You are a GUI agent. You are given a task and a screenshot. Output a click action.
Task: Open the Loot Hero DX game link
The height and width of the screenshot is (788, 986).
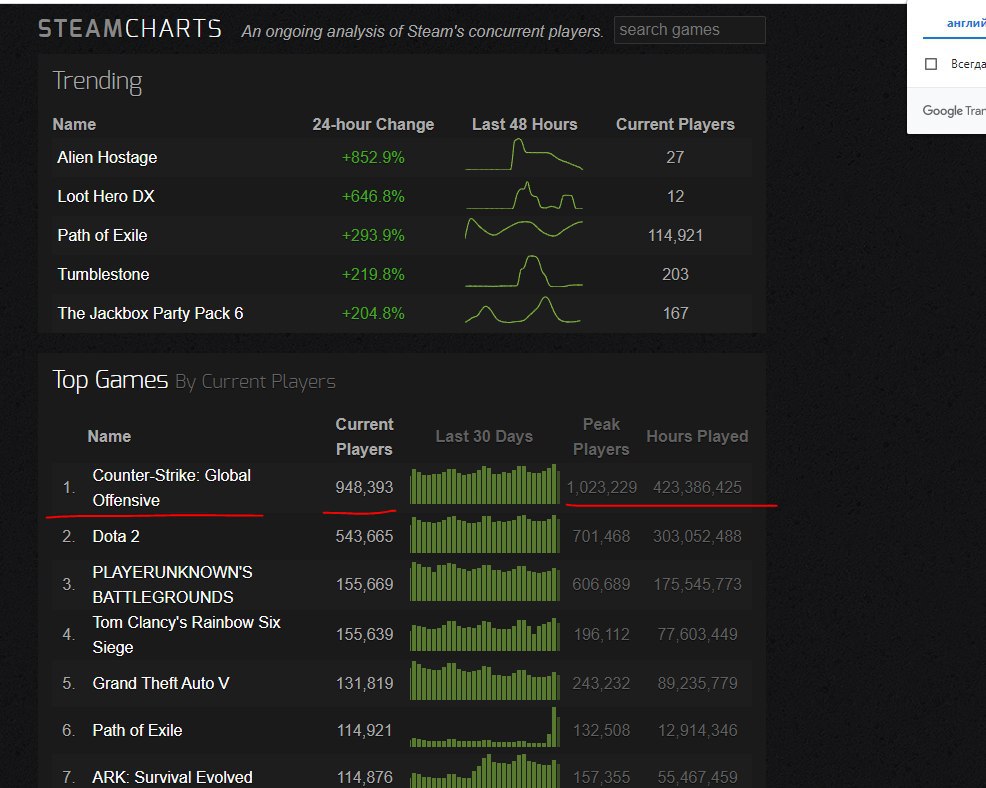[x=106, y=196]
